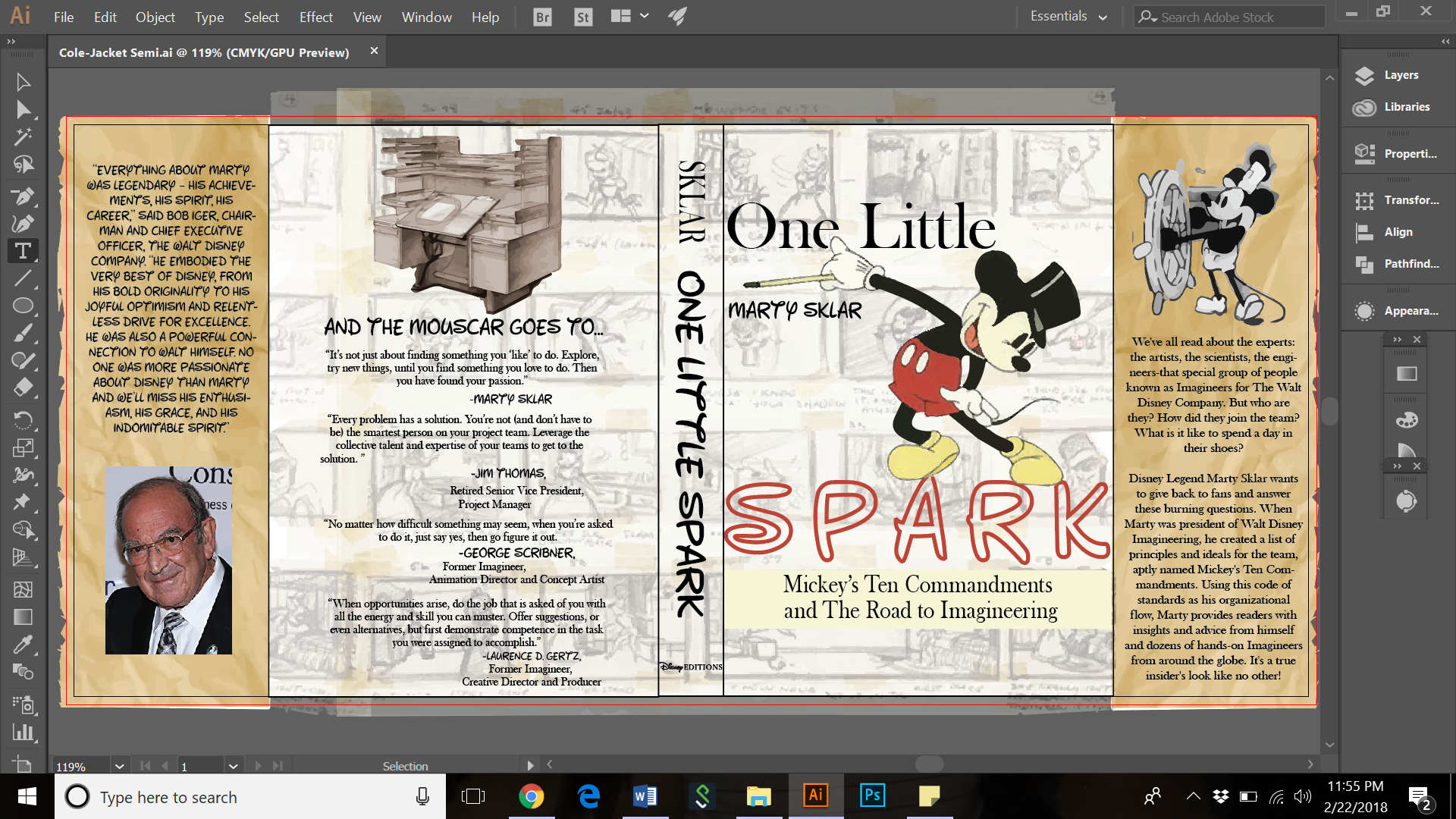The image size is (1456, 819).
Task: Select the Magic Wand tool
Action: click(23, 136)
